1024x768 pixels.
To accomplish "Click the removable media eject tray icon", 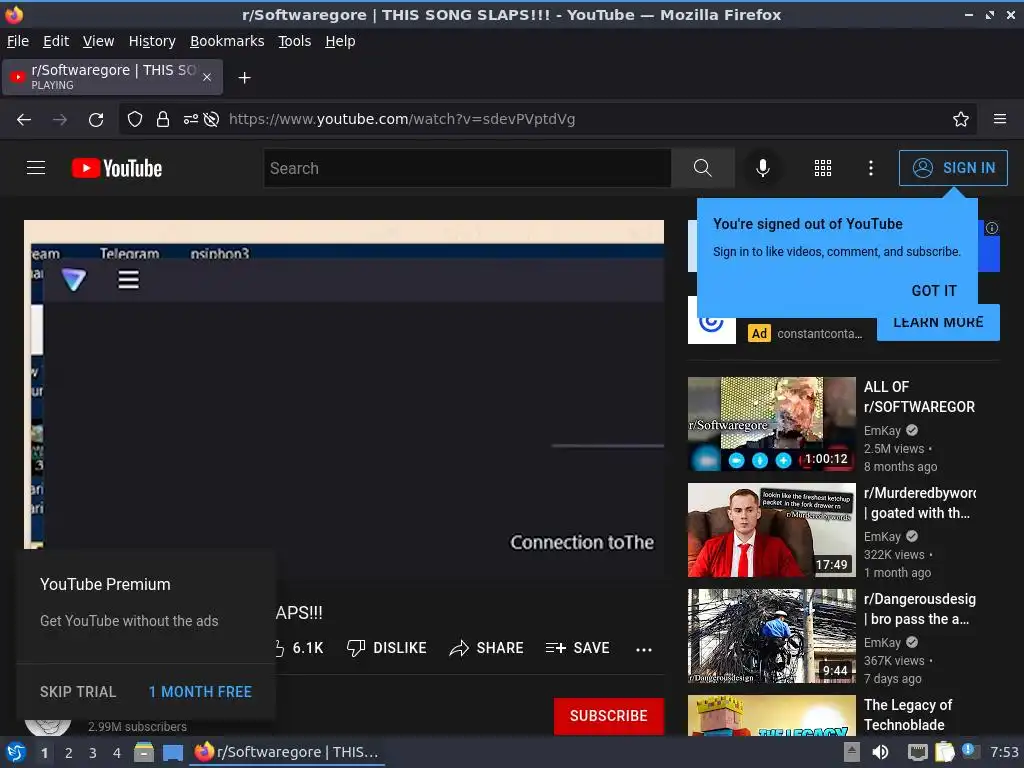I will tap(851, 752).
